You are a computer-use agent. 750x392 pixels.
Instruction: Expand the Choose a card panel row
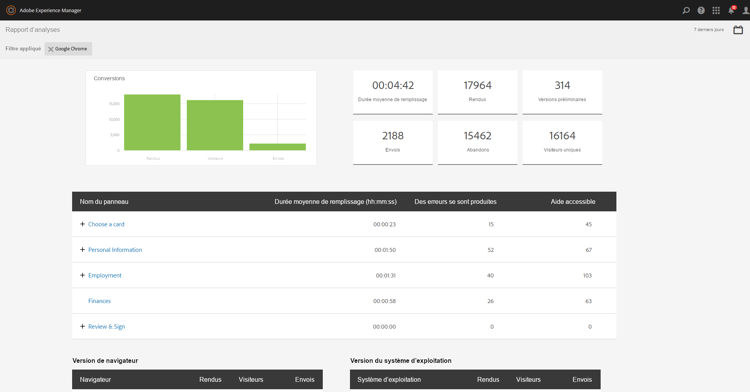(82, 224)
